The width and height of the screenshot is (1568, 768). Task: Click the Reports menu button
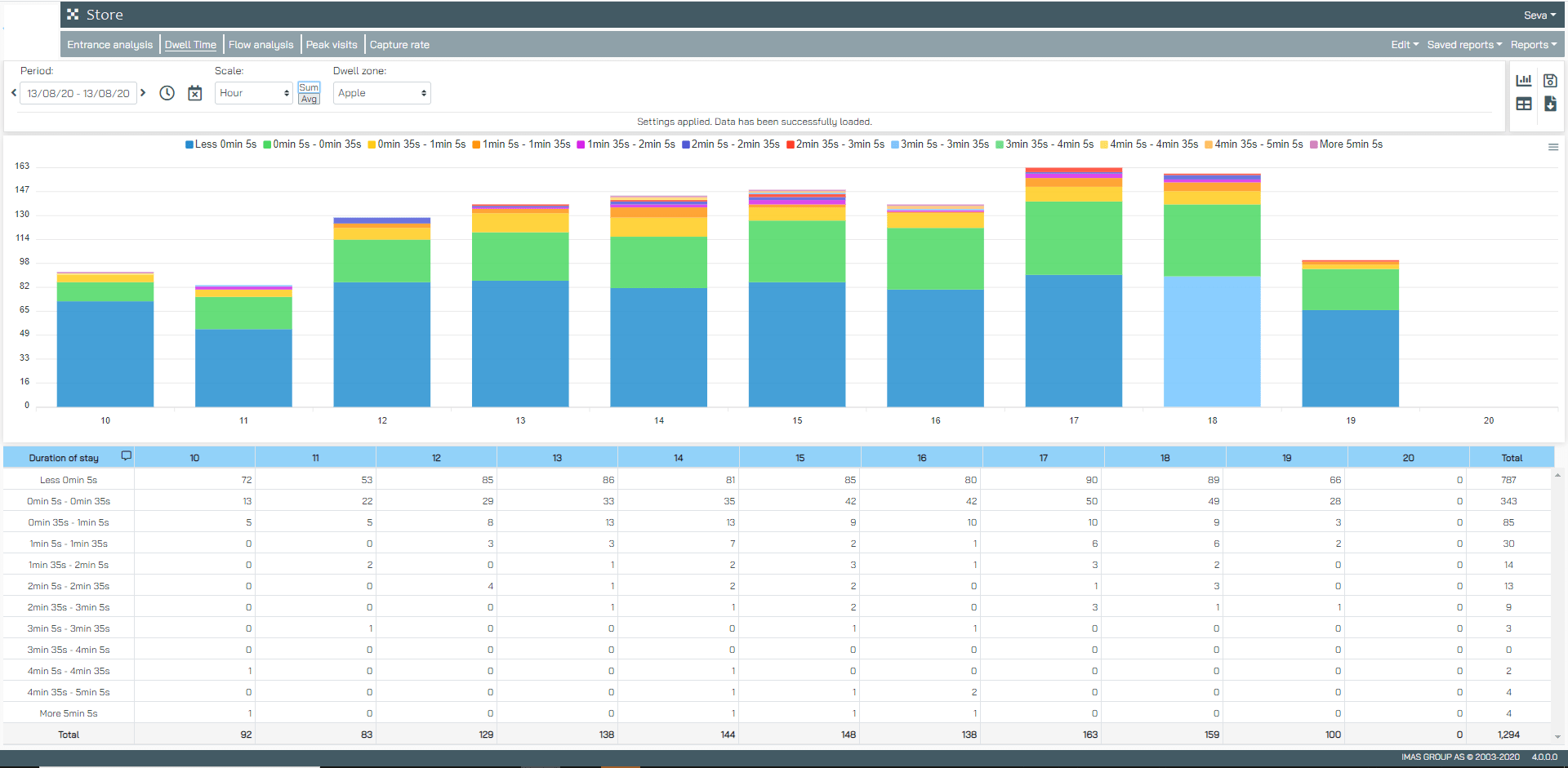tap(1533, 45)
